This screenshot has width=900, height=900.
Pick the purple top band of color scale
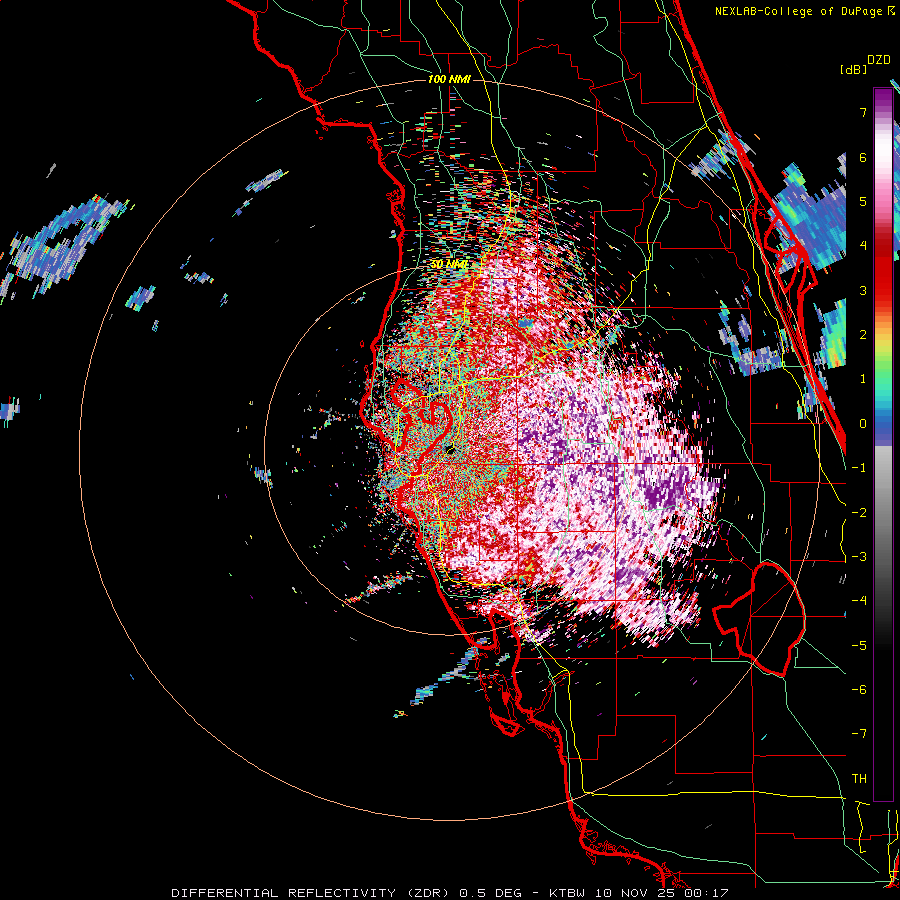coord(883,99)
